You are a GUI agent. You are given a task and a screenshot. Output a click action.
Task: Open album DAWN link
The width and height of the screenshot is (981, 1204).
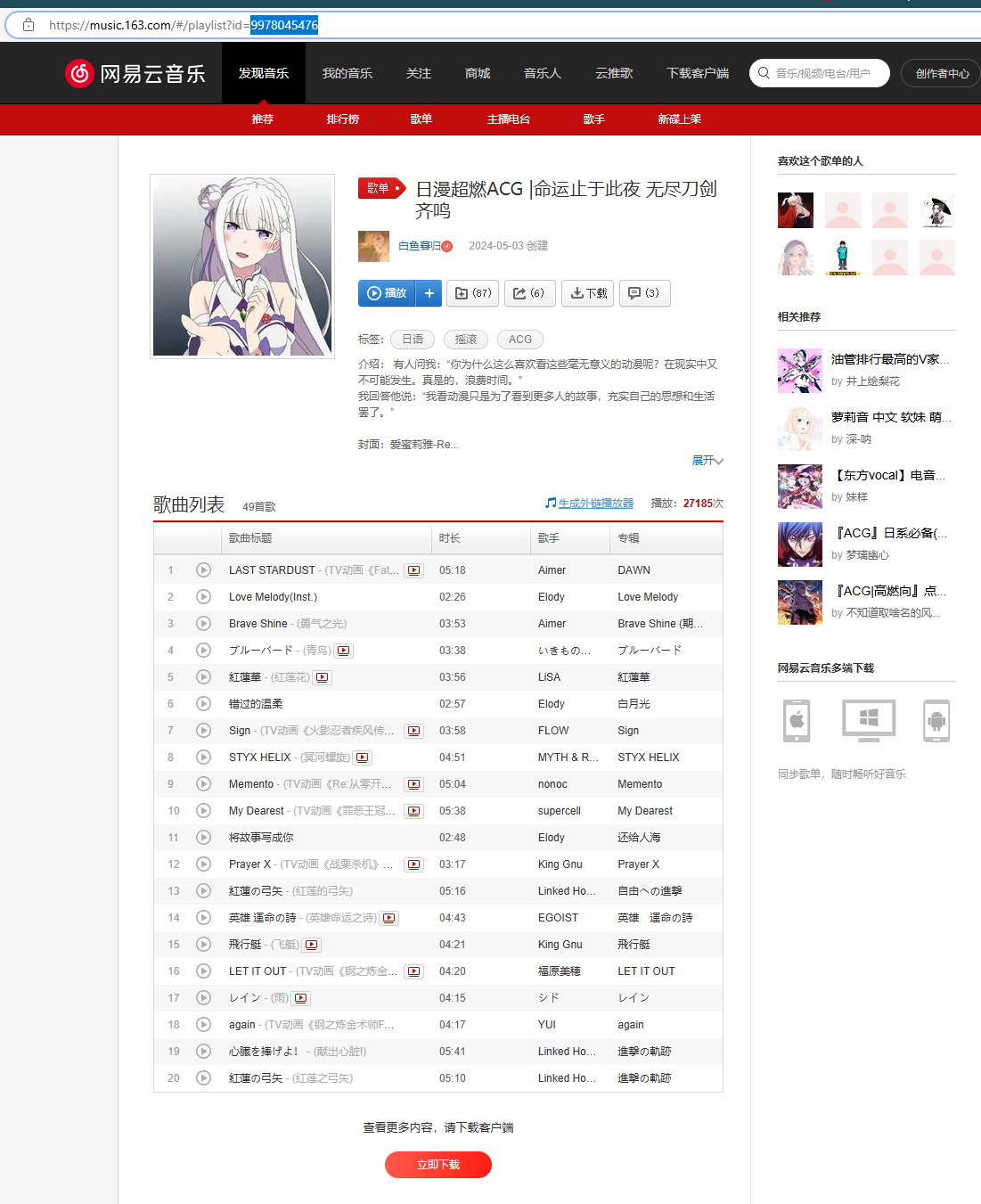(x=634, y=570)
